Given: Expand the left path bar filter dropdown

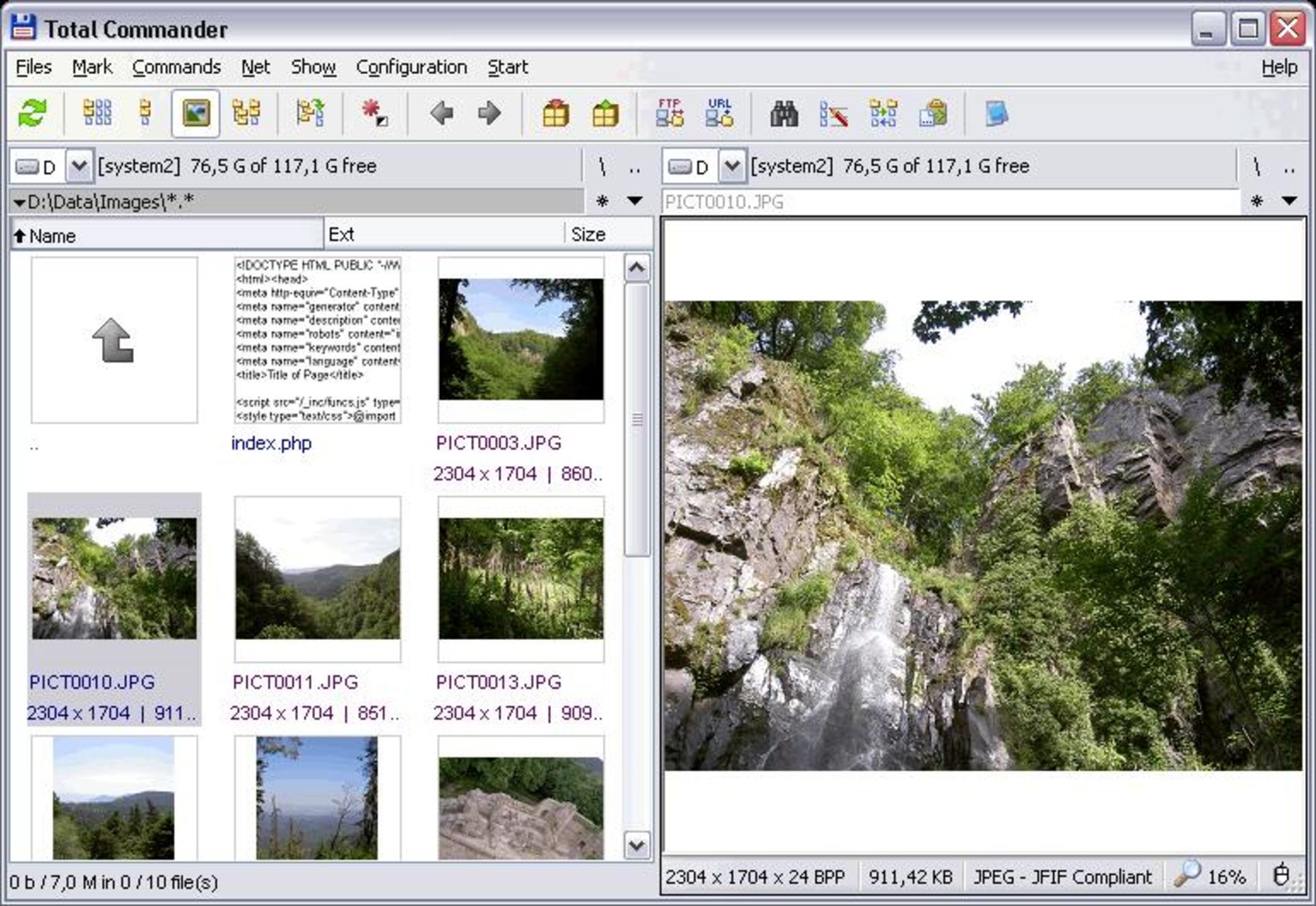Looking at the screenshot, I should [637, 201].
